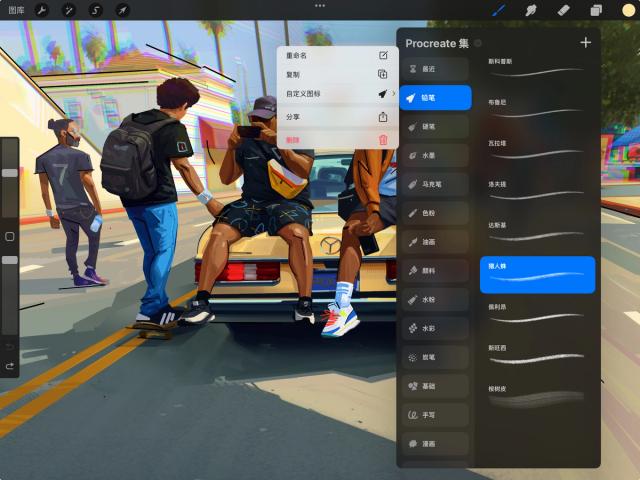This screenshot has width=640, height=480.
Task: Open the 水粉 brush set
Action: 435,300
